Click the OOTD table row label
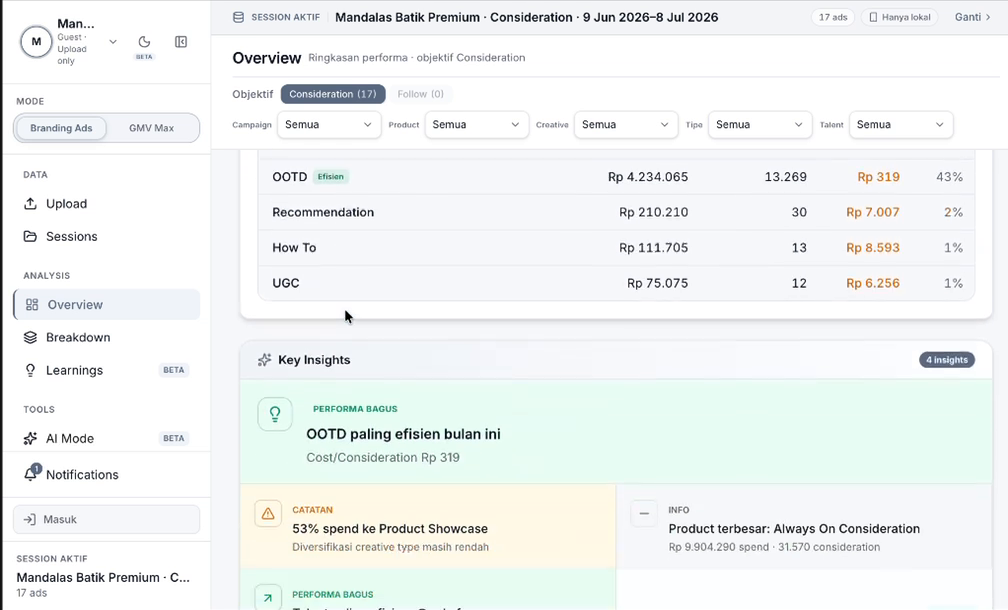The image size is (1008, 610). pos(289,177)
